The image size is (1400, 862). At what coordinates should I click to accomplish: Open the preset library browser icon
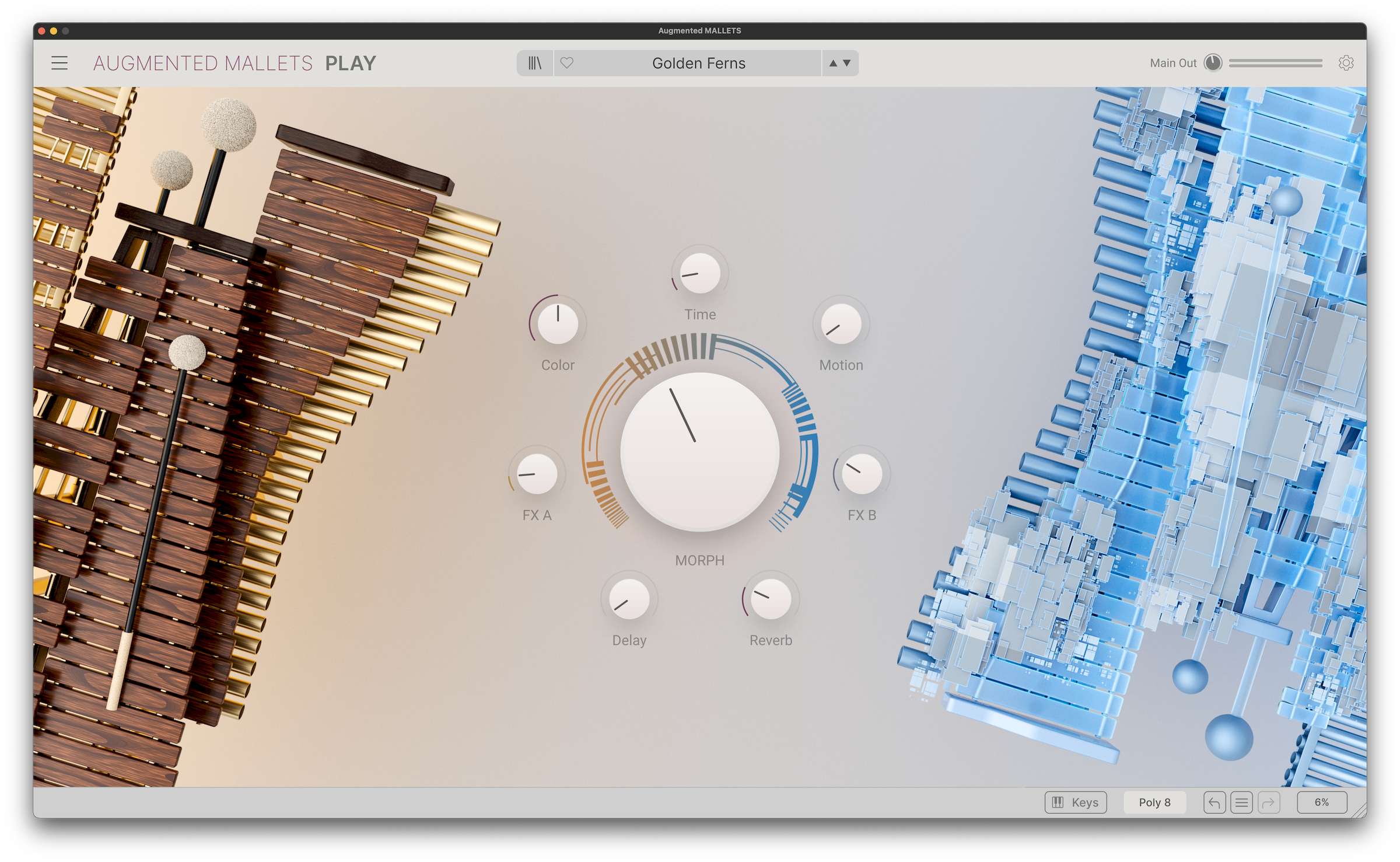coord(534,63)
